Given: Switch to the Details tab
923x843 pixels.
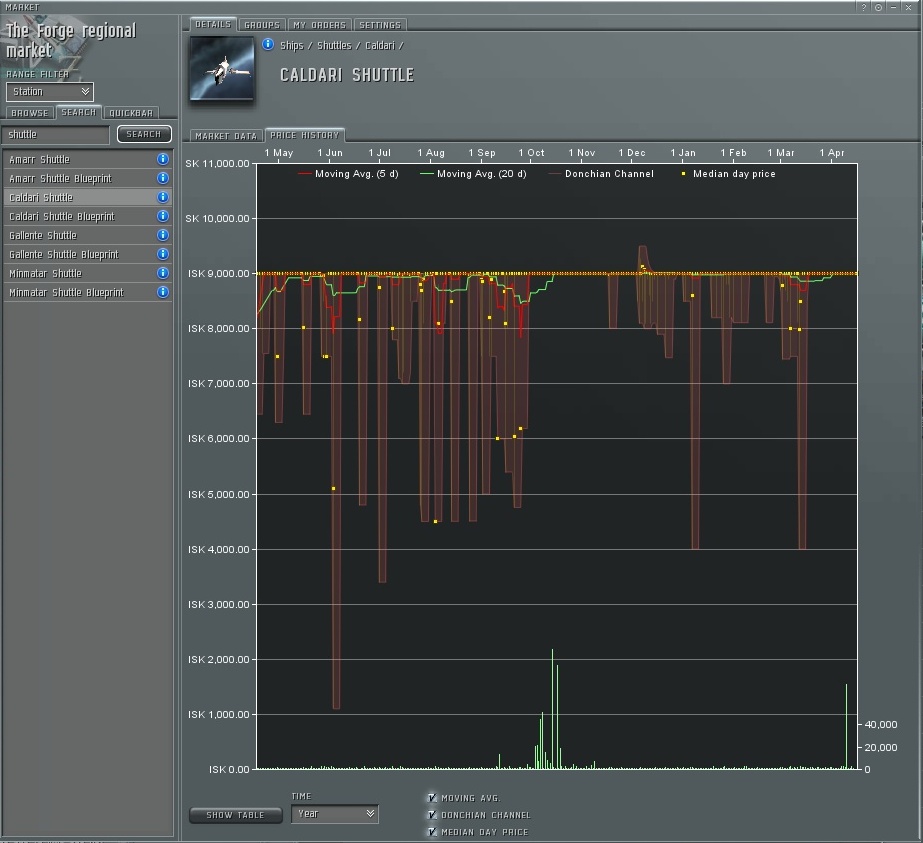Looking at the screenshot, I should (x=213, y=24).
